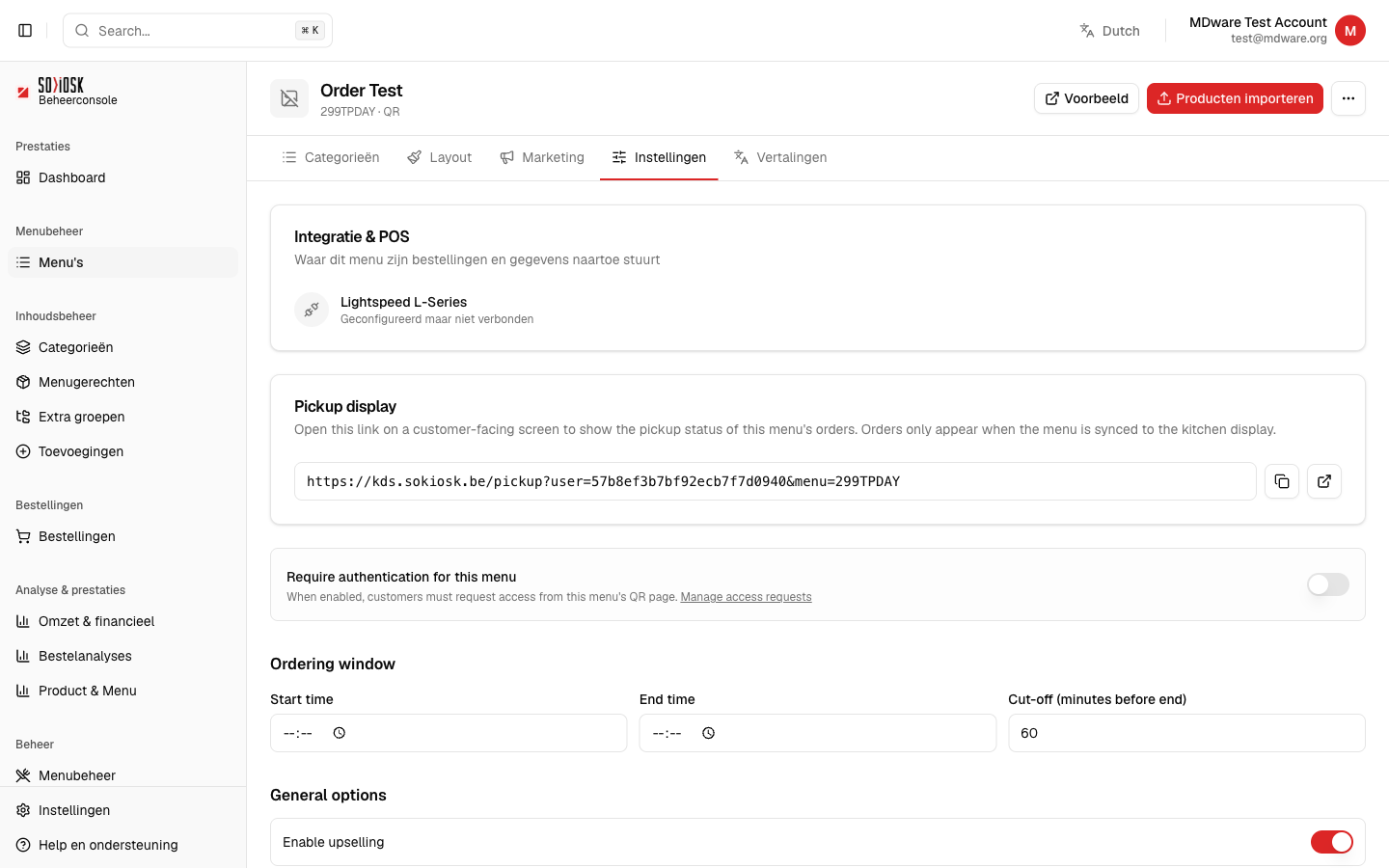Click the pickup display URL field
Screen dimensions: 1389x868
coord(775,481)
